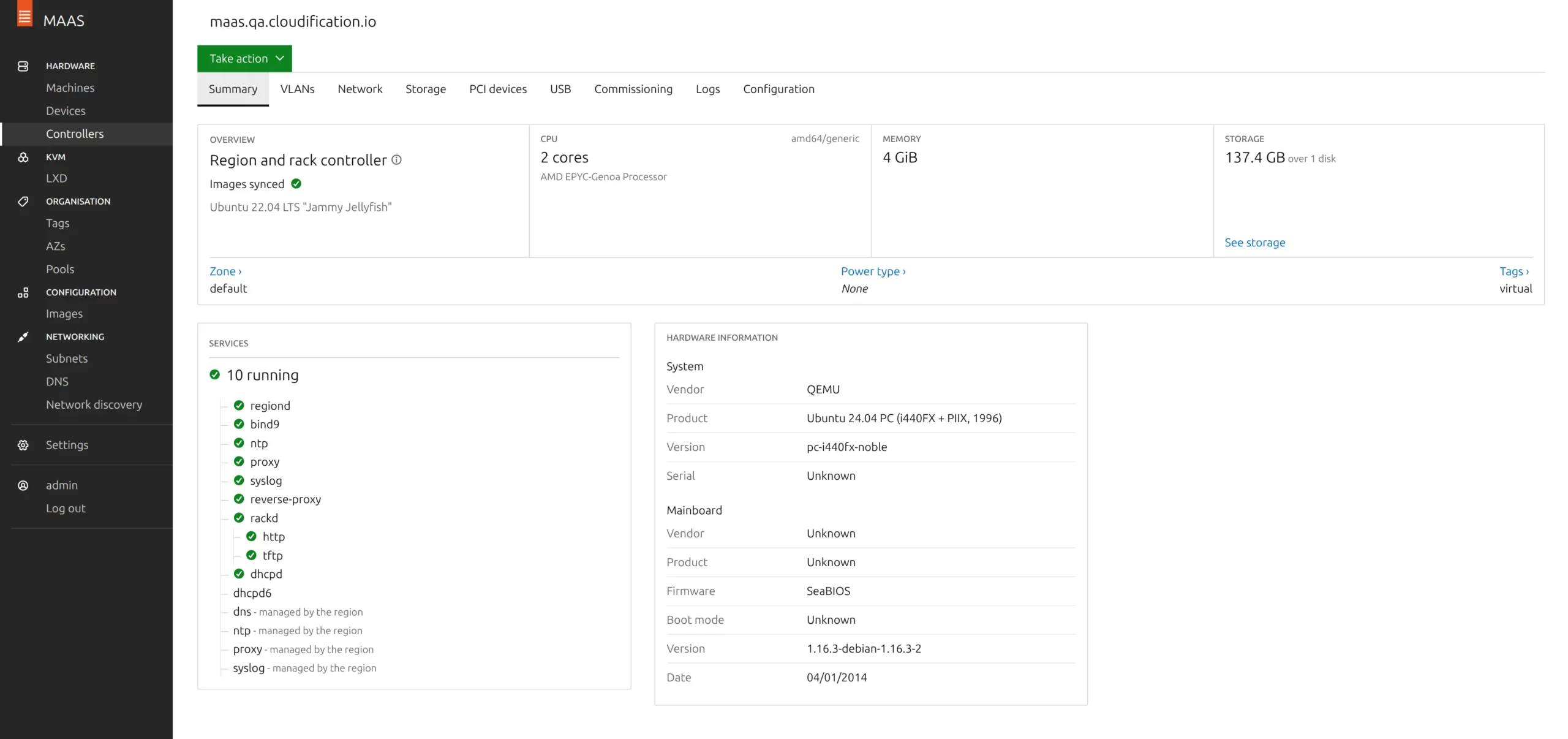
Task: Open the Take action dropdown
Action: [244, 59]
